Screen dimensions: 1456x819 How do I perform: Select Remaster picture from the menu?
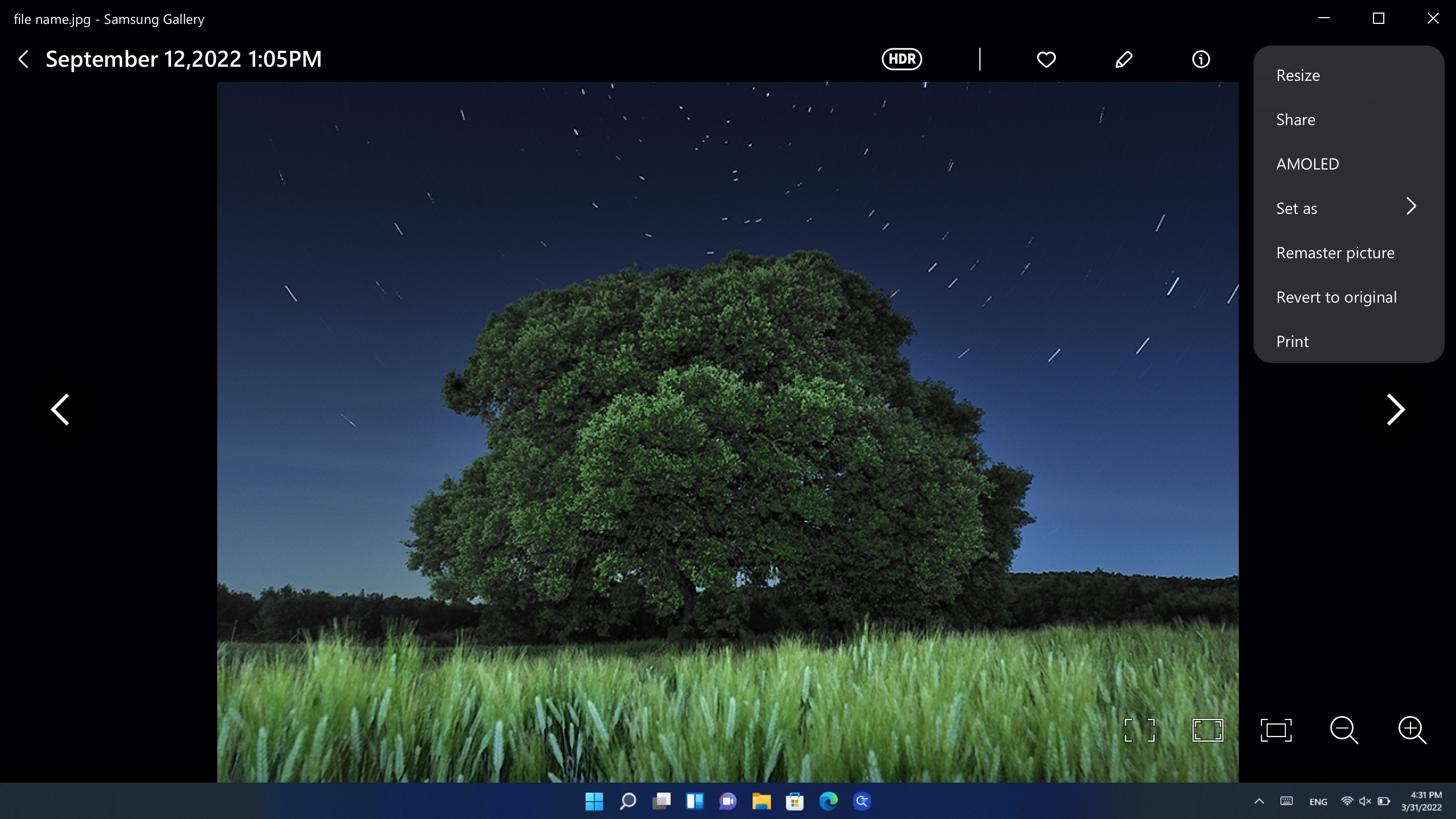(1335, 253)
